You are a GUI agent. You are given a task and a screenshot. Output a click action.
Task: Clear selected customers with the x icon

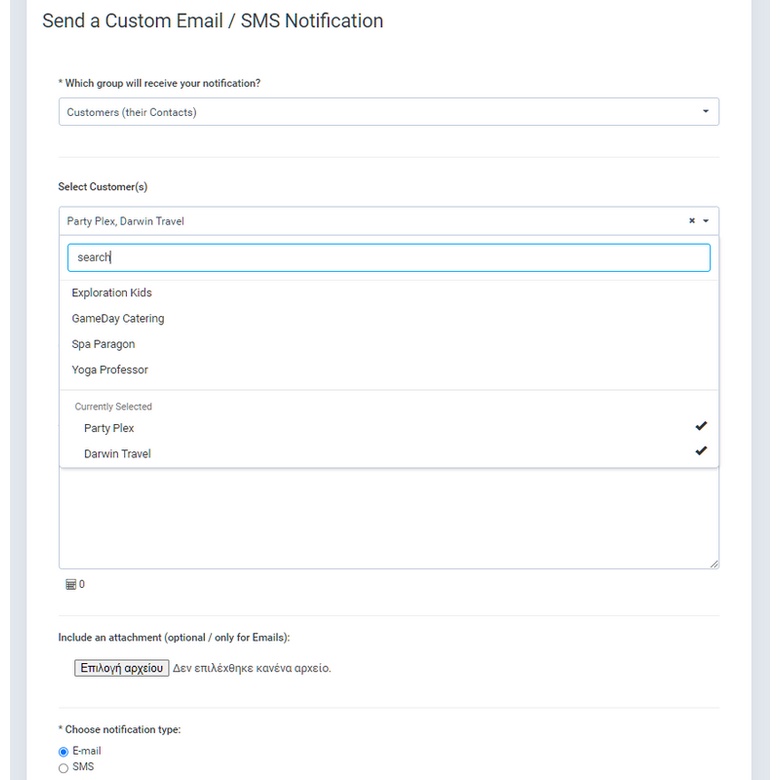691,221
